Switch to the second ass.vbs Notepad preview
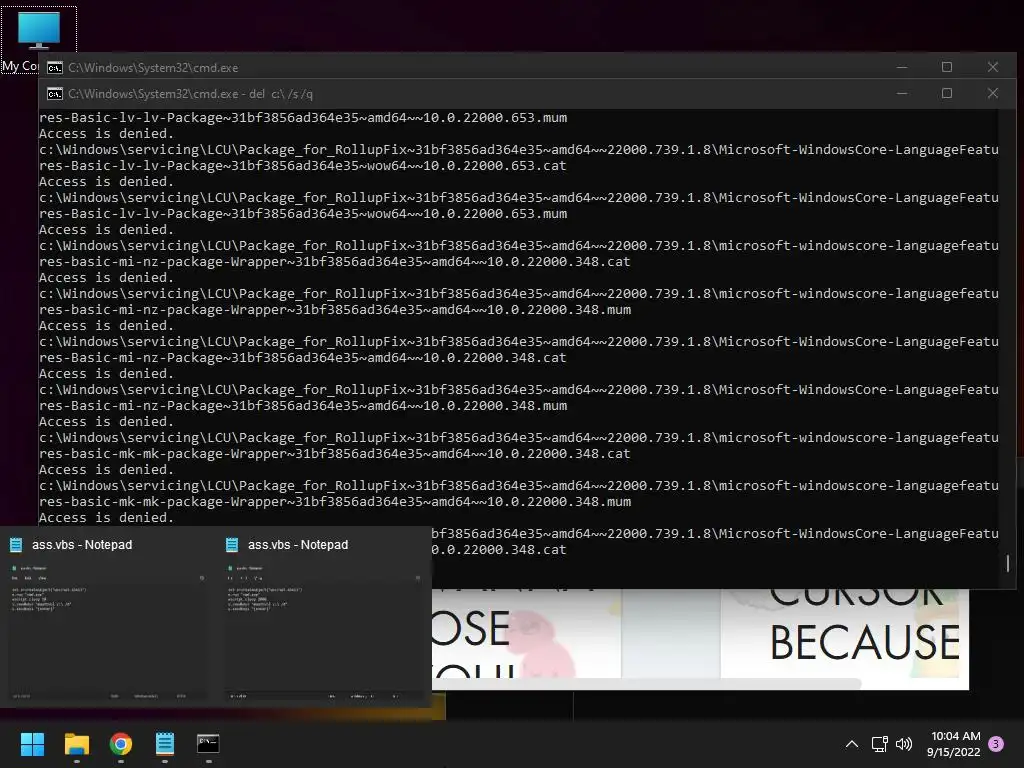 tap(324, 616)
